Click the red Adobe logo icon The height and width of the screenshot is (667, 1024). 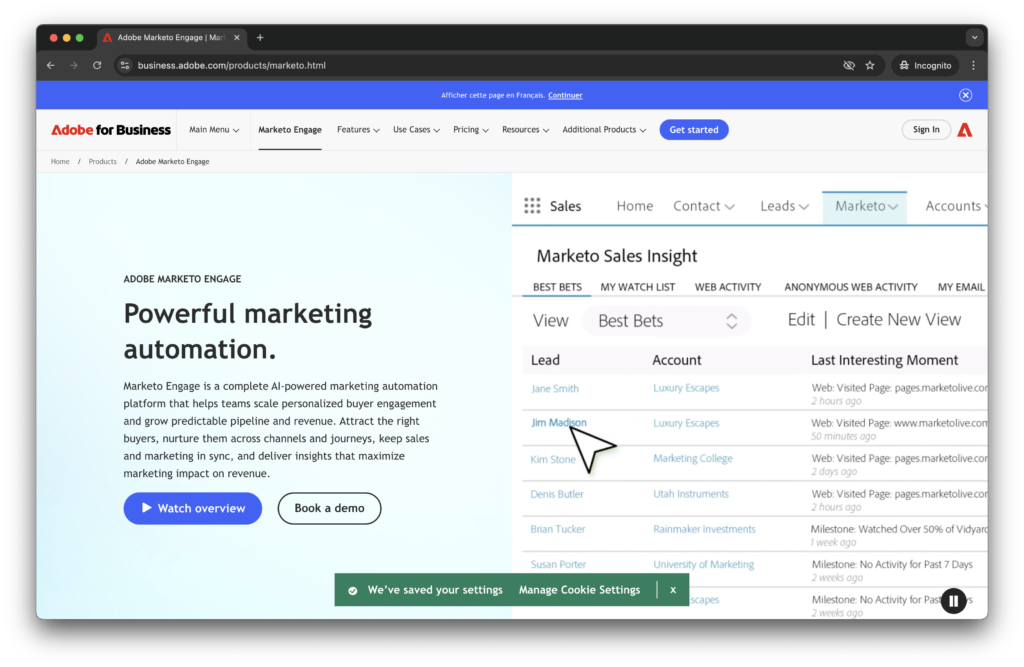tap(964, 129)
